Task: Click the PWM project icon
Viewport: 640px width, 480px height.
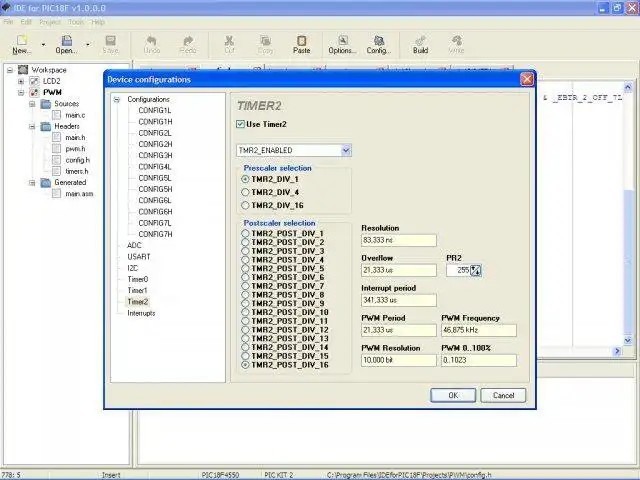Action: coord(34,92)
